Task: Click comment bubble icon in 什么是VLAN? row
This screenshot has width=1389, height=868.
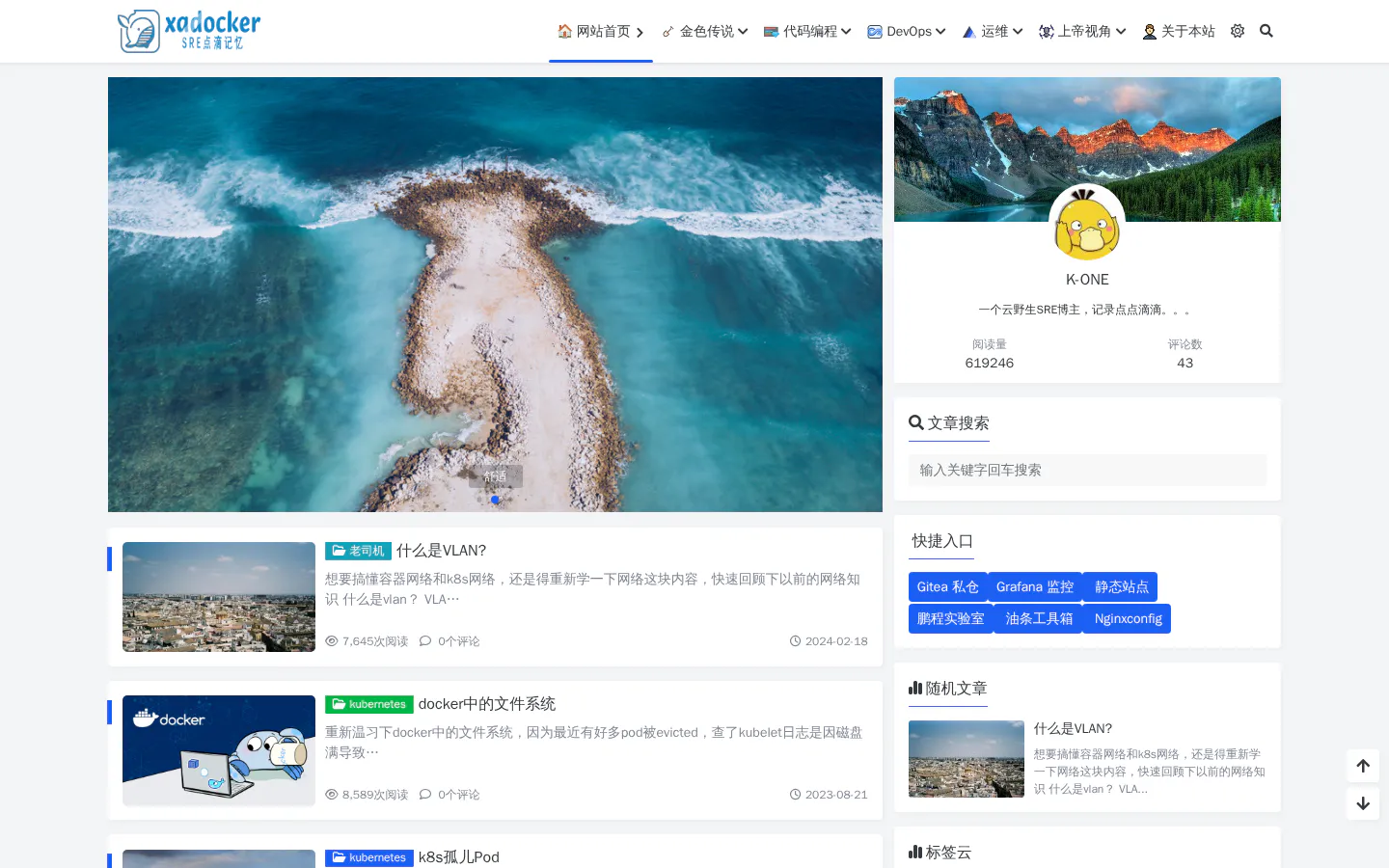Action: tap(425, 641)
